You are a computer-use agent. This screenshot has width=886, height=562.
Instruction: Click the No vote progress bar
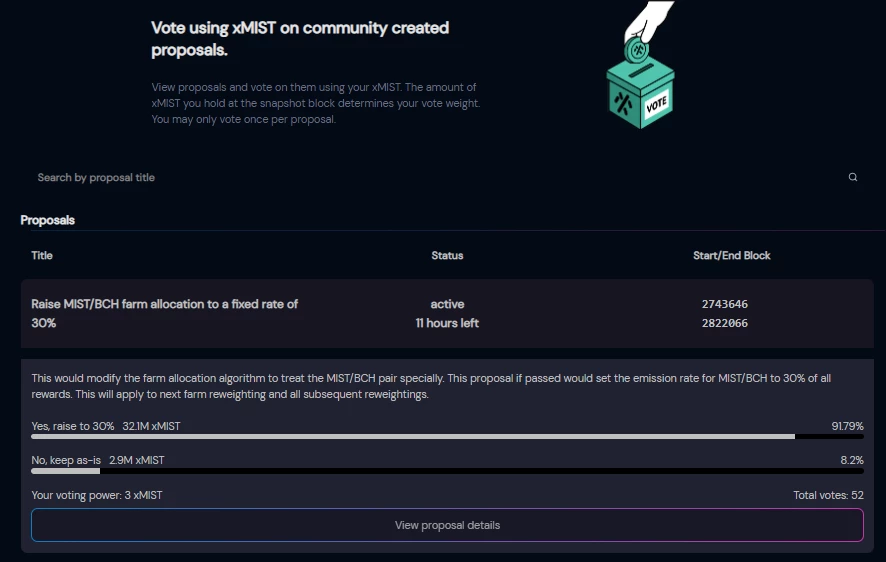[447, 470]
